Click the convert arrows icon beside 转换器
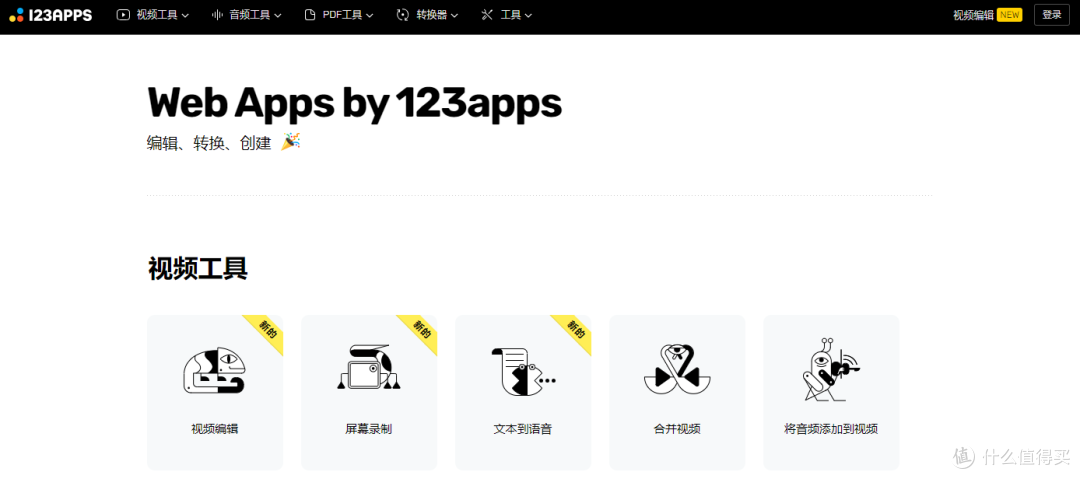This screenshot has width=1080, height=479. pyautogui.click(x=403, y=14)
